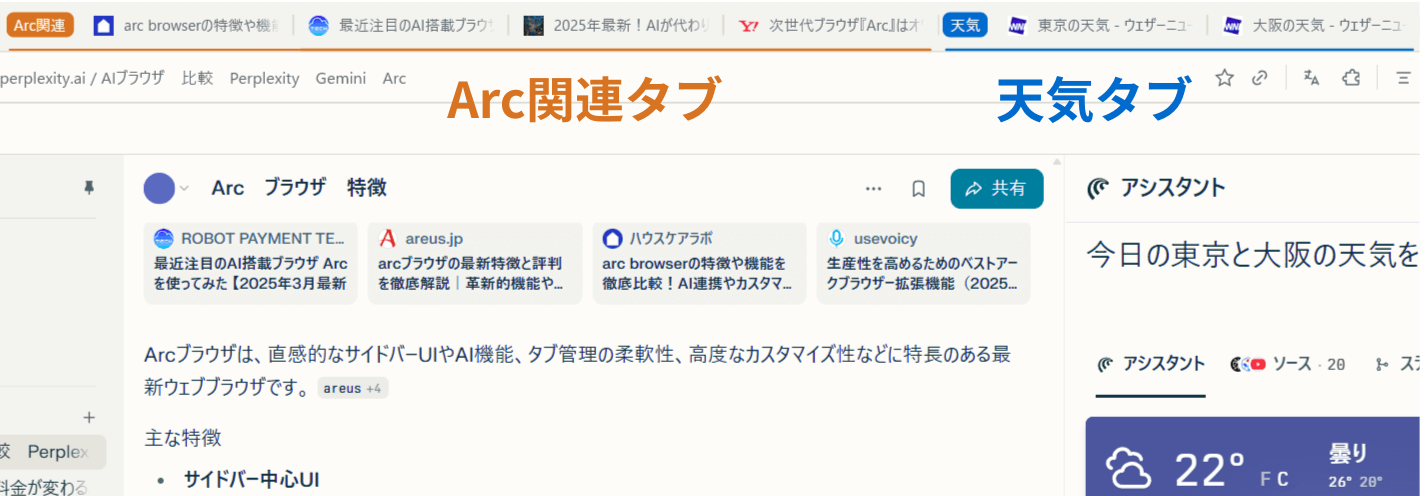Collapse the 天気 tab group label
The height and width of the screenshot is (496, 1425).
(965, 25)
